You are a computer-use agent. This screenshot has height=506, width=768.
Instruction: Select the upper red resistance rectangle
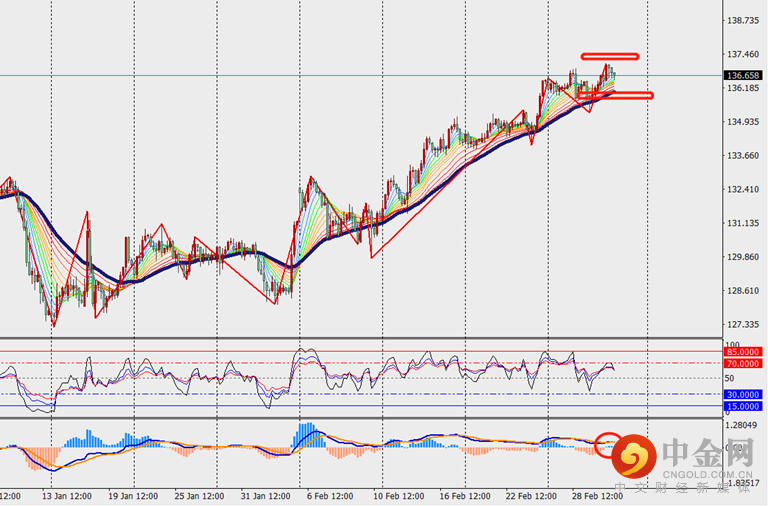[610, 55]
